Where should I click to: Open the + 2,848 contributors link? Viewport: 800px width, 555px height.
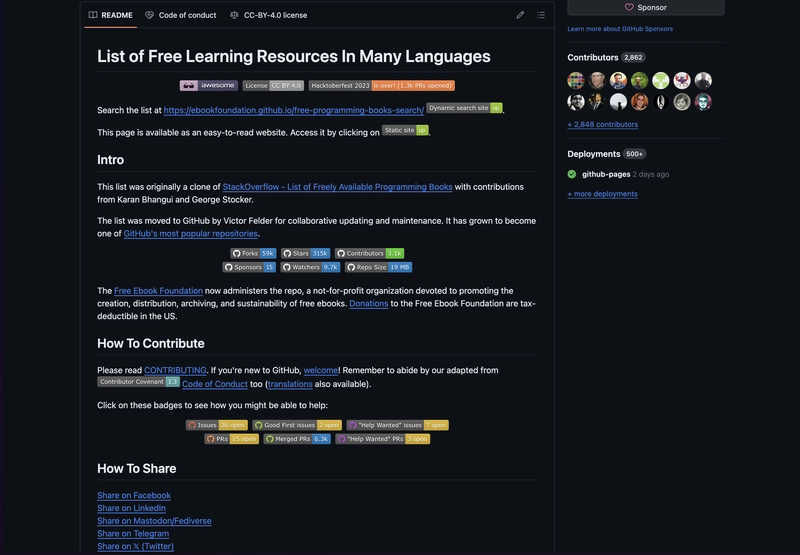pos(603,124)
